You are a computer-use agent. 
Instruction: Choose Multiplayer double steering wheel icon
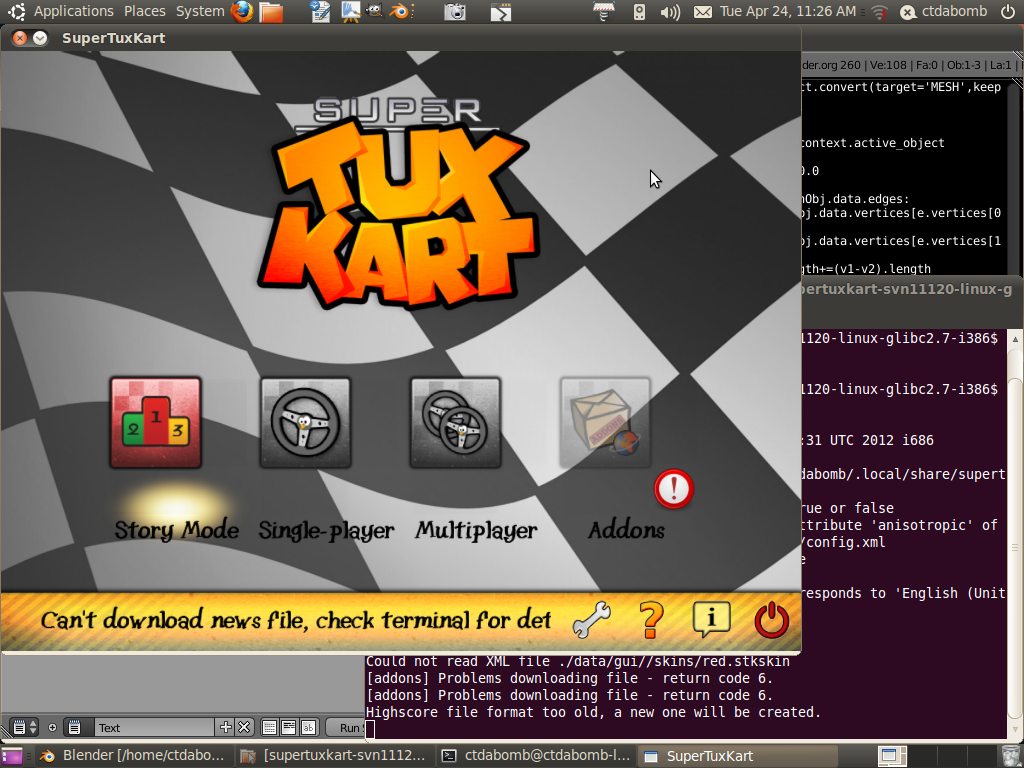click(x=455, y=422)
